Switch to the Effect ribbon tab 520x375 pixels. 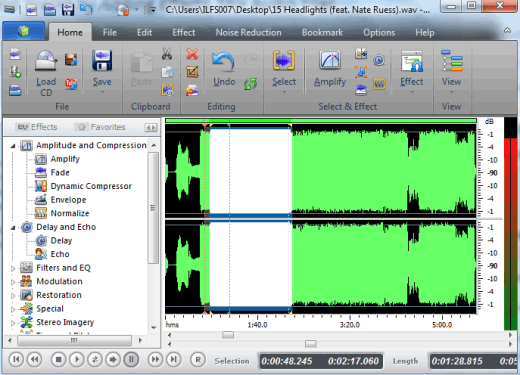(x=184, y=33)
